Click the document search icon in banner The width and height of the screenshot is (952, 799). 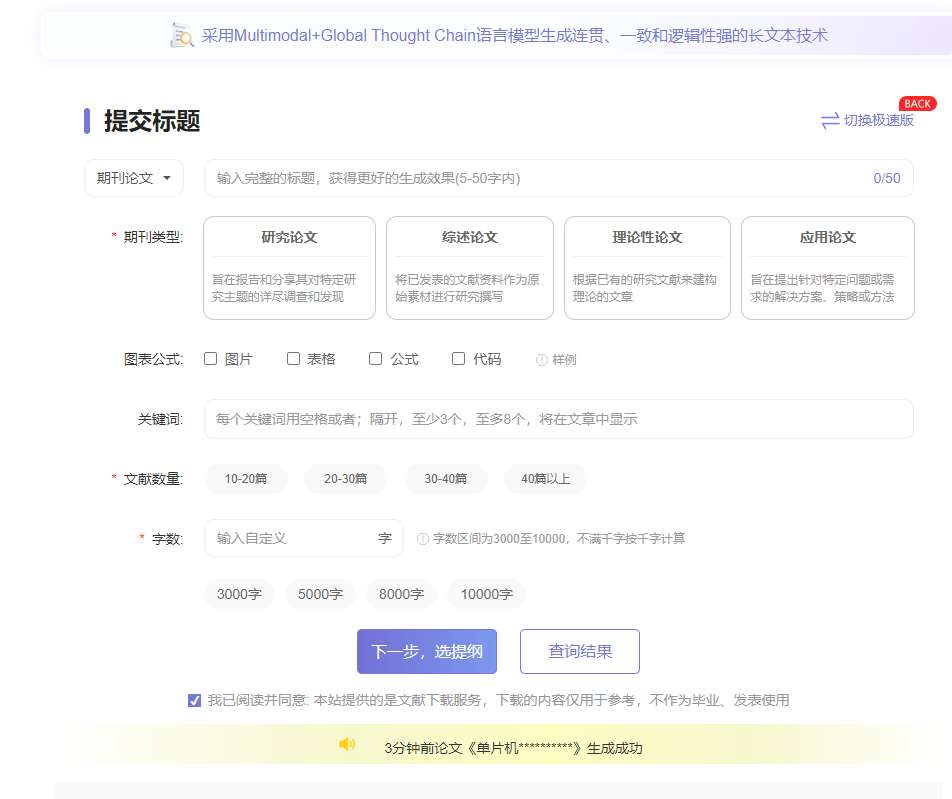click(182, 35)
